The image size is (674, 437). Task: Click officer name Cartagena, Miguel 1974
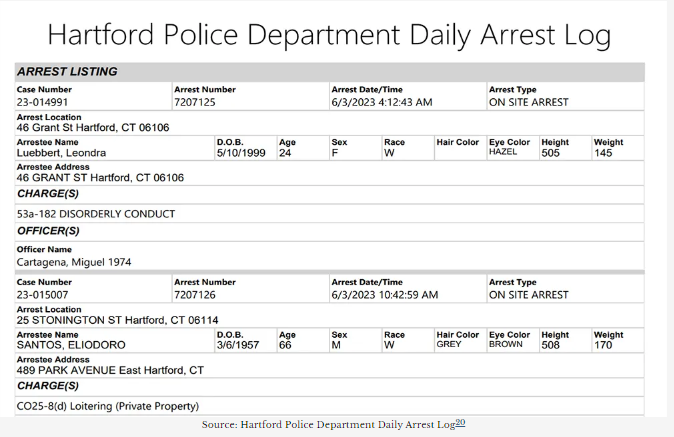[x=74, y=262]
